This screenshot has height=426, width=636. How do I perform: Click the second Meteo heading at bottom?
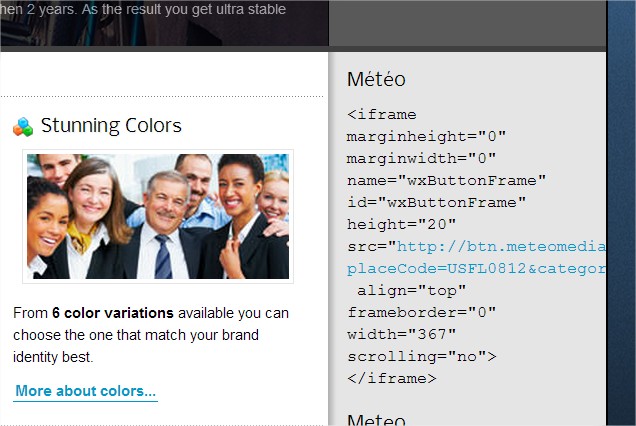376,420
